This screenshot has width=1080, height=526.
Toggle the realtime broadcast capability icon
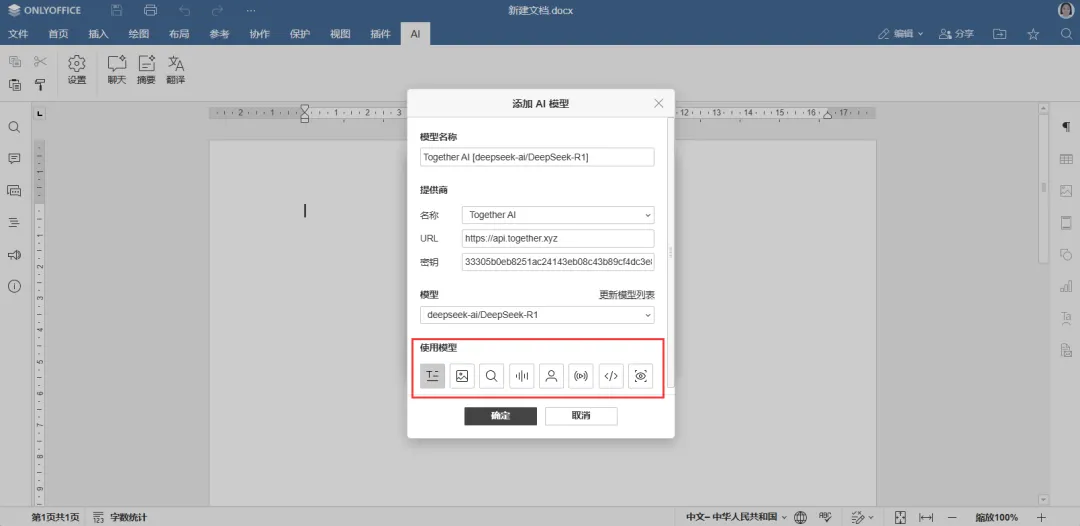tap(581, 376)
